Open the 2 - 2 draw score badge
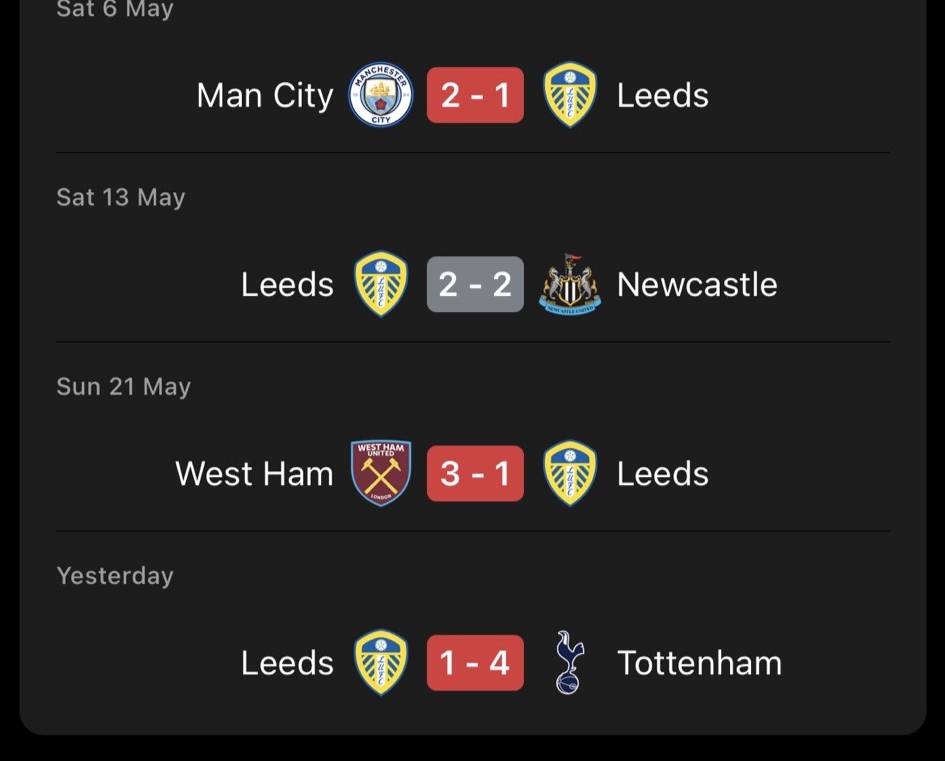This screenshot has height=761, width=945. click(475, 284)
